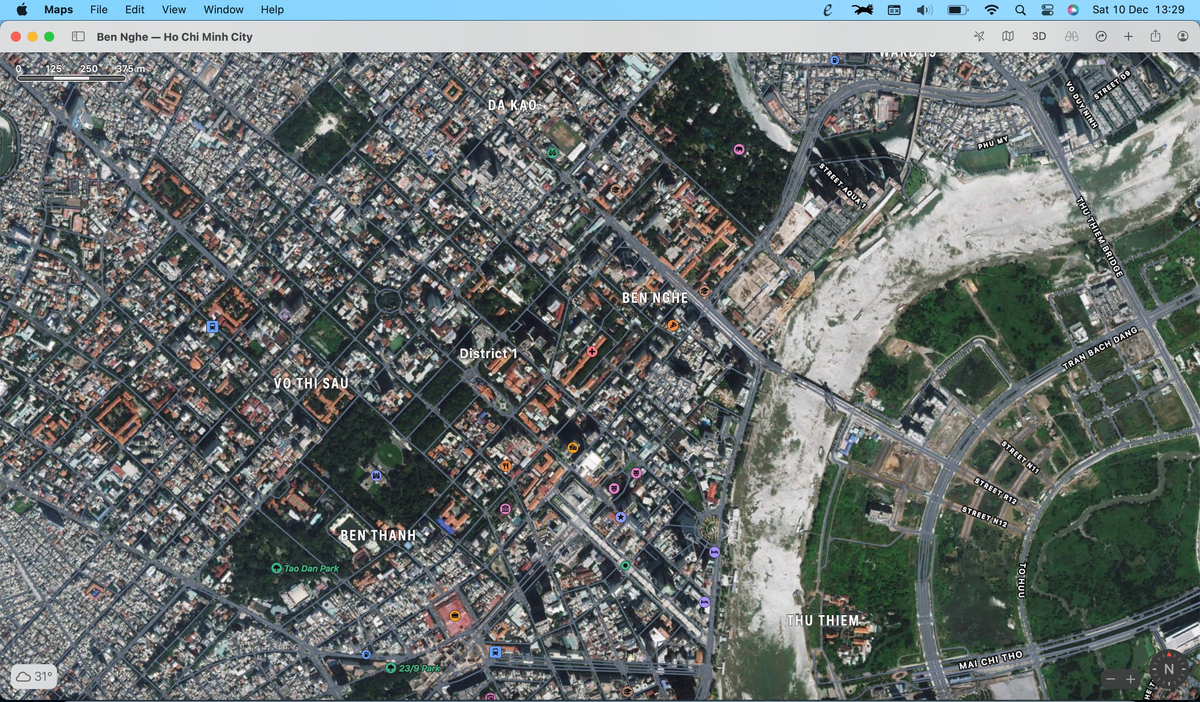Open the account profile icon
Image resolution: width=1200 pixels, height=702 pixels.
tap(1183, 37)
